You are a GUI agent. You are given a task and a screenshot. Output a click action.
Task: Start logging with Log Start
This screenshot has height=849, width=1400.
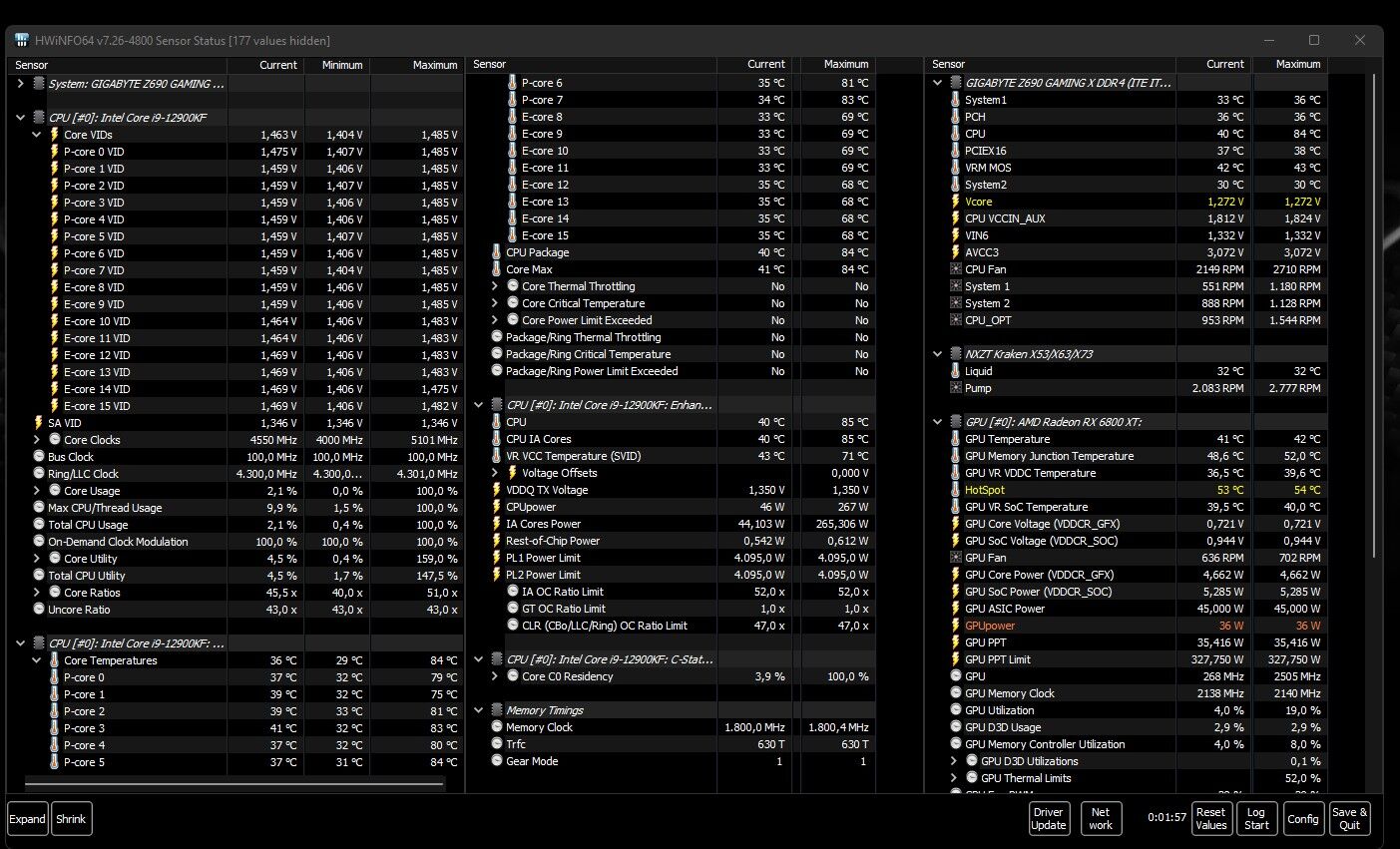[1257, 819]
